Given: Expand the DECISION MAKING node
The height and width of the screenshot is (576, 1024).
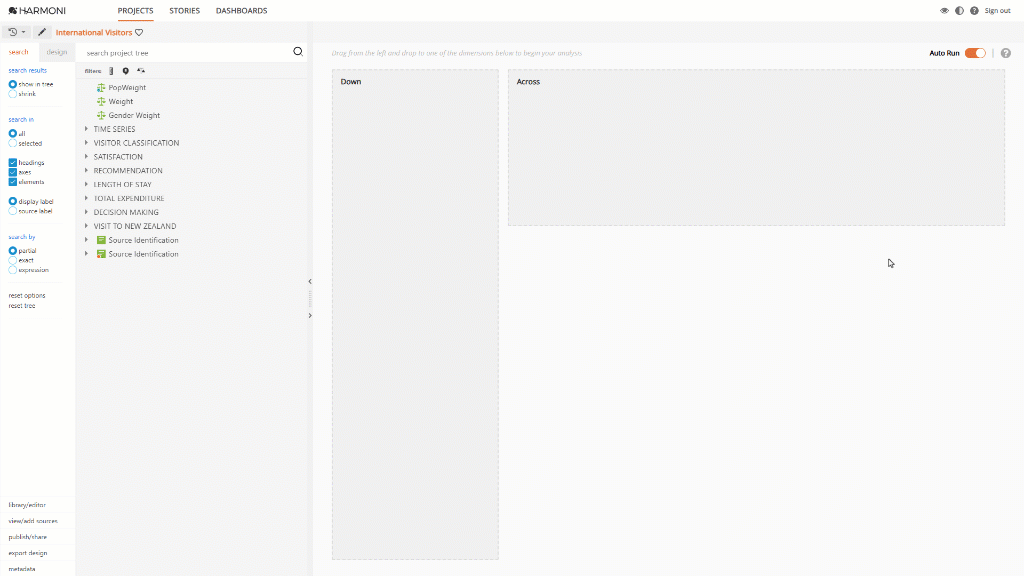Looking at the screenshot, I should coord(86,212).
